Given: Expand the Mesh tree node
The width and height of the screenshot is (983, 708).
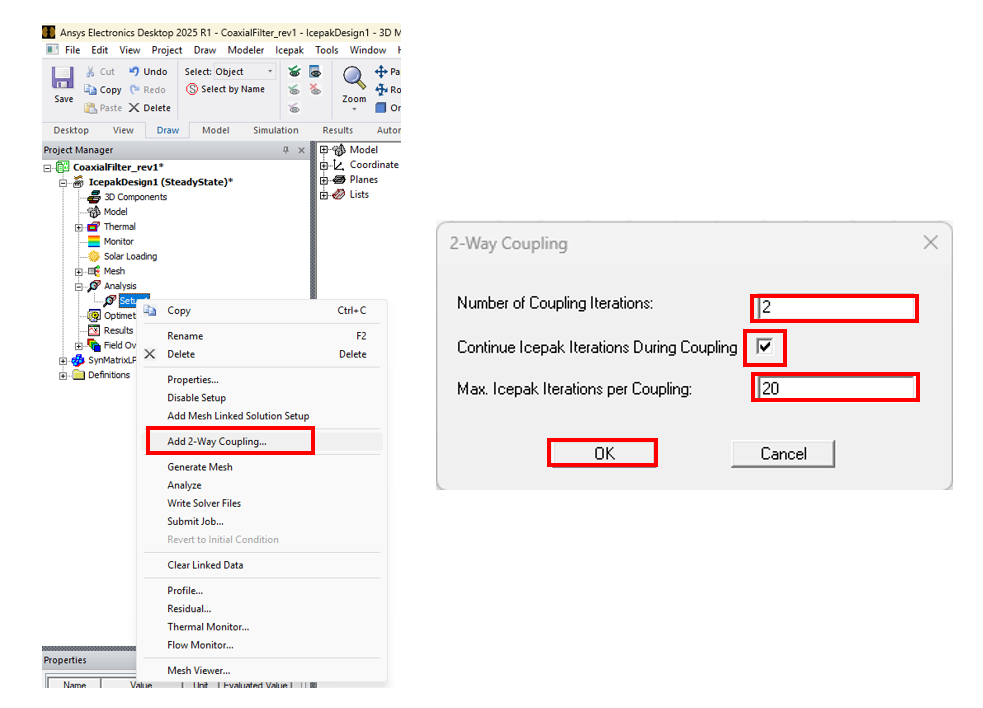Looking at the screenshot, I should pos(79,272).
